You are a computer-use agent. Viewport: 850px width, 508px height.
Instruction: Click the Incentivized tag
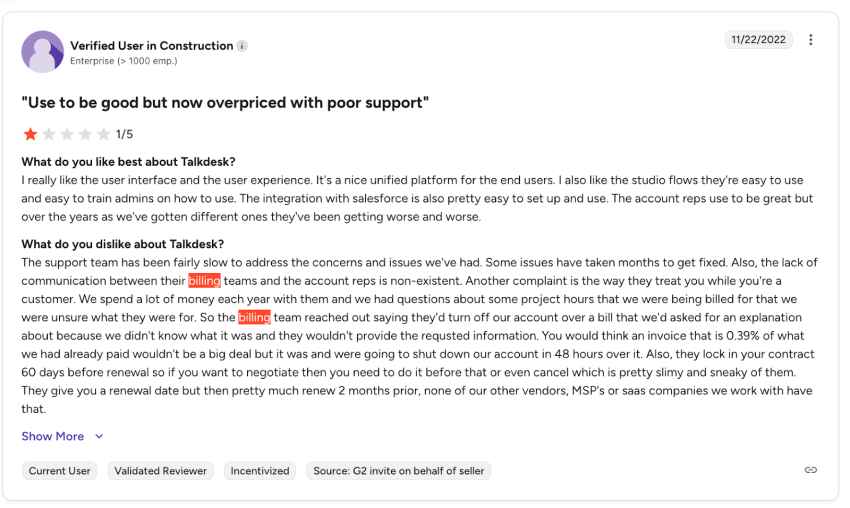(260, 470)
